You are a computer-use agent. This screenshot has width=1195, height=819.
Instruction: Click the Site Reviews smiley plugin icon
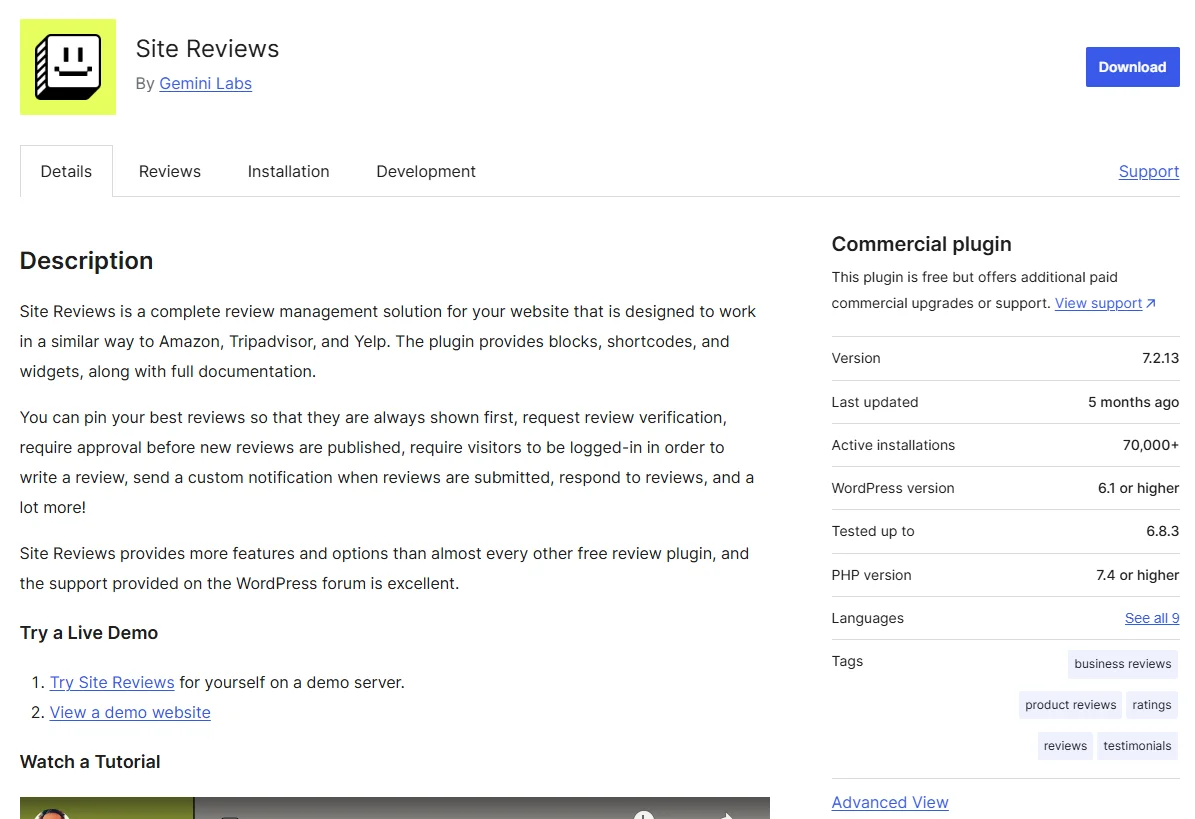pos(68,67)
